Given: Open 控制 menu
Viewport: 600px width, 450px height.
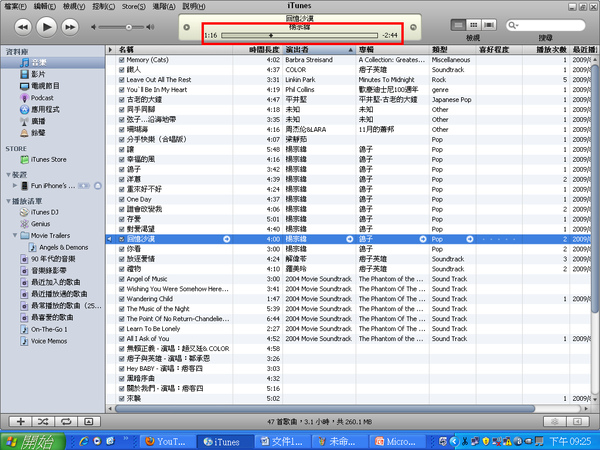Looking at the screenshot, I should pos(103,7).
